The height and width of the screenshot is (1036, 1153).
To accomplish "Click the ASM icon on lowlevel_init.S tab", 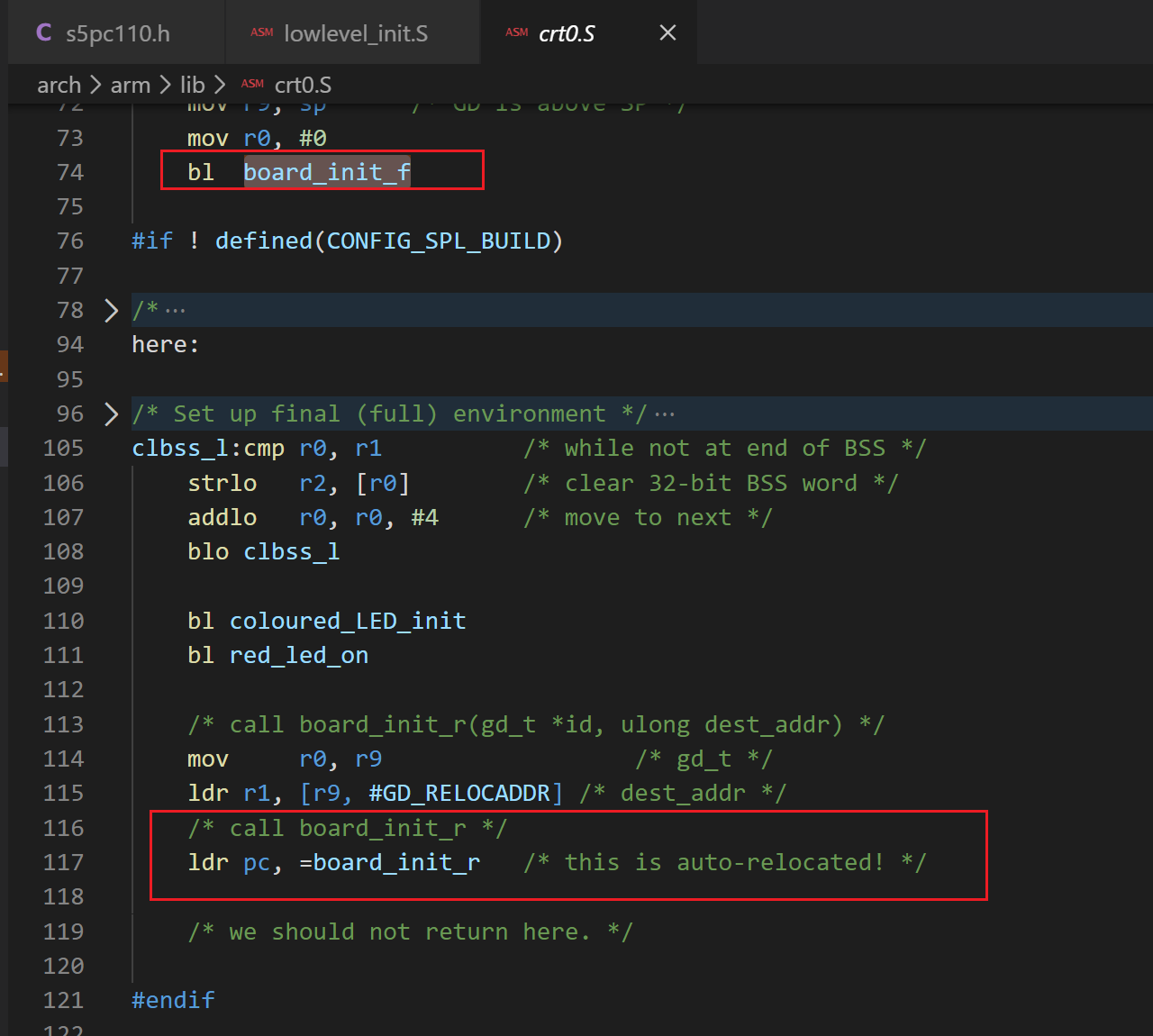I will (x=261, y=32).
